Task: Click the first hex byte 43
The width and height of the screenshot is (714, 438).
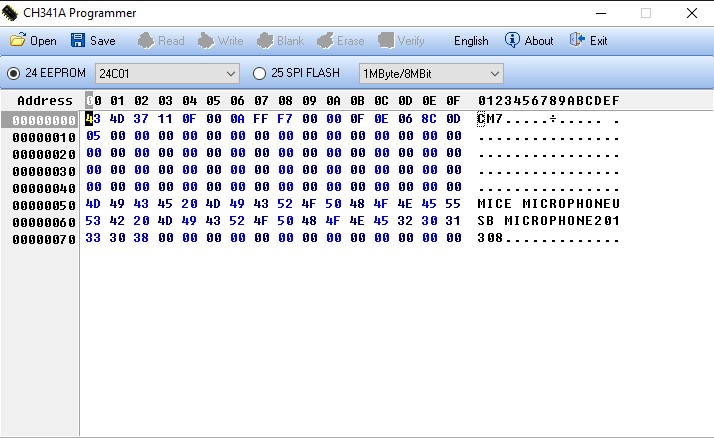Action: tap(92, 119)
